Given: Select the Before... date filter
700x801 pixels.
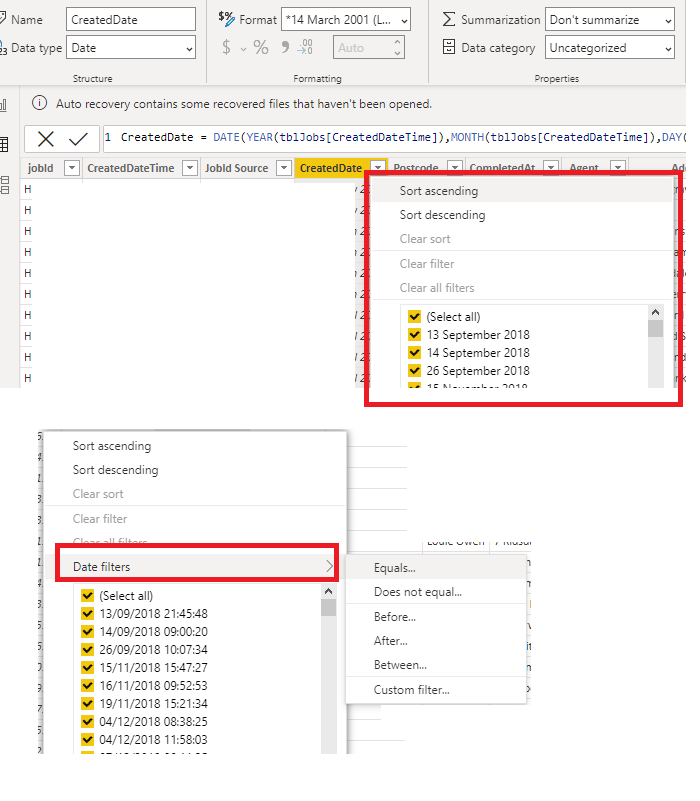Looking at the screenshot, I should tap(436, 617).
